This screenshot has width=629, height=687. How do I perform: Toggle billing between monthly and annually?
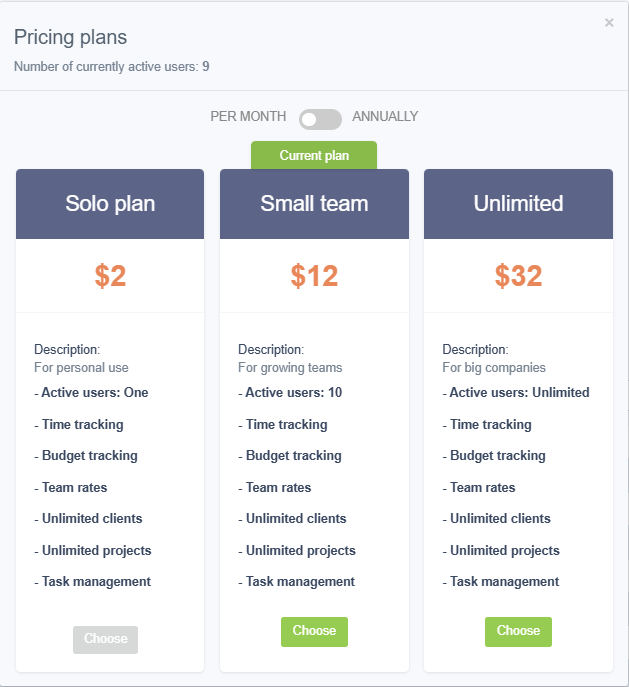(320, 119)
